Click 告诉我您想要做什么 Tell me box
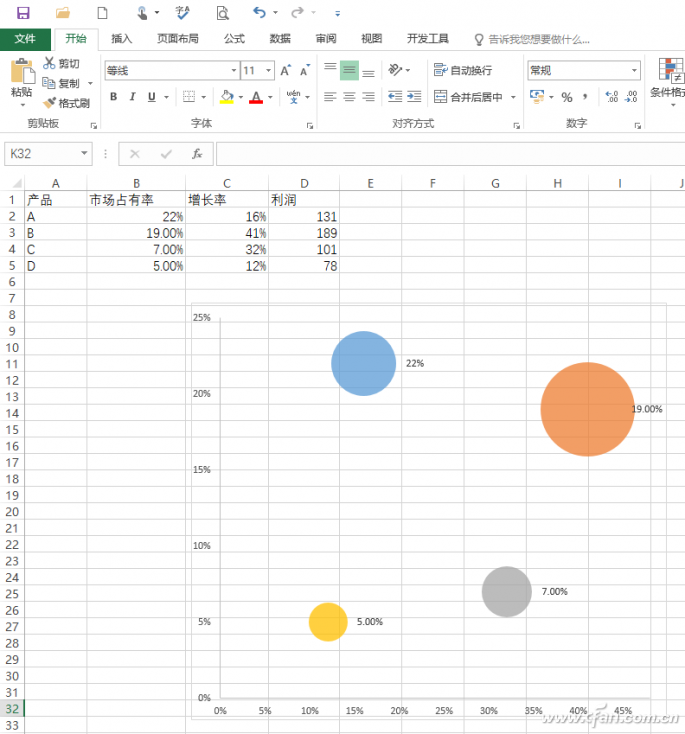The width and height of the screenshot is (685, 734). click(532, 39)
